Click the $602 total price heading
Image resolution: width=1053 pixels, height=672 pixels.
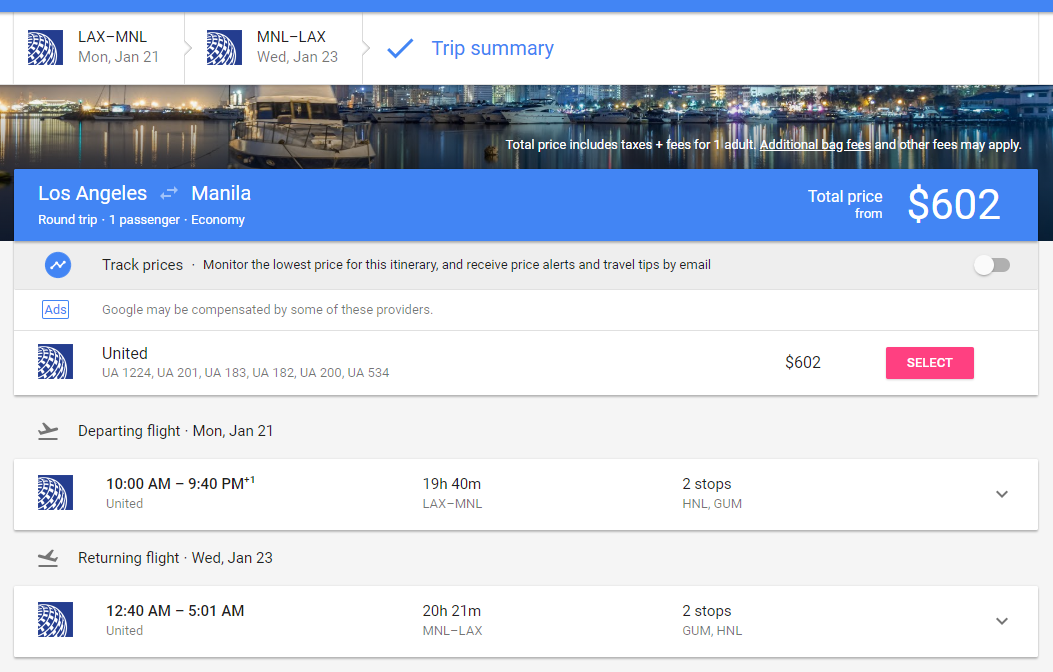(x=954, y=204)
